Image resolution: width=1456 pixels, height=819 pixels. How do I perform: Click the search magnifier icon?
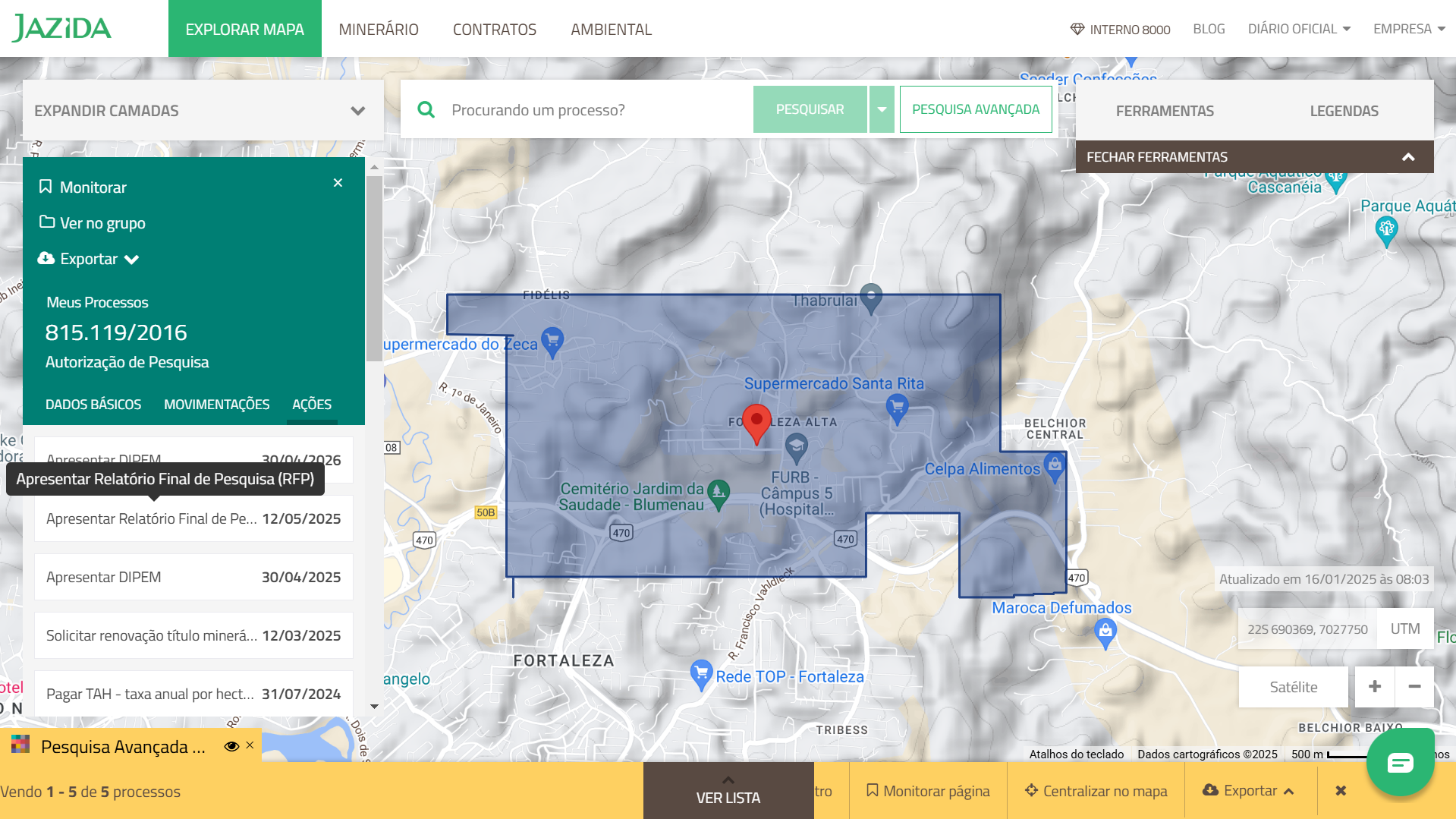[426, 110]
